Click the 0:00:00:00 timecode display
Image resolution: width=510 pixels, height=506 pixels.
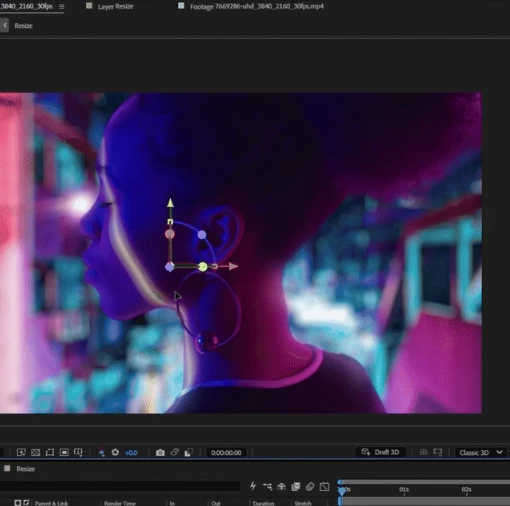tap(226, 453)
